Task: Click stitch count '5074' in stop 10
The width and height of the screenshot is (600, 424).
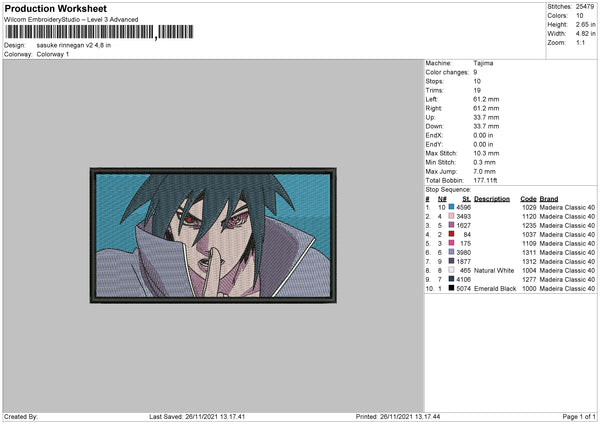Action: pyautogui.click(x=464, y=289)
